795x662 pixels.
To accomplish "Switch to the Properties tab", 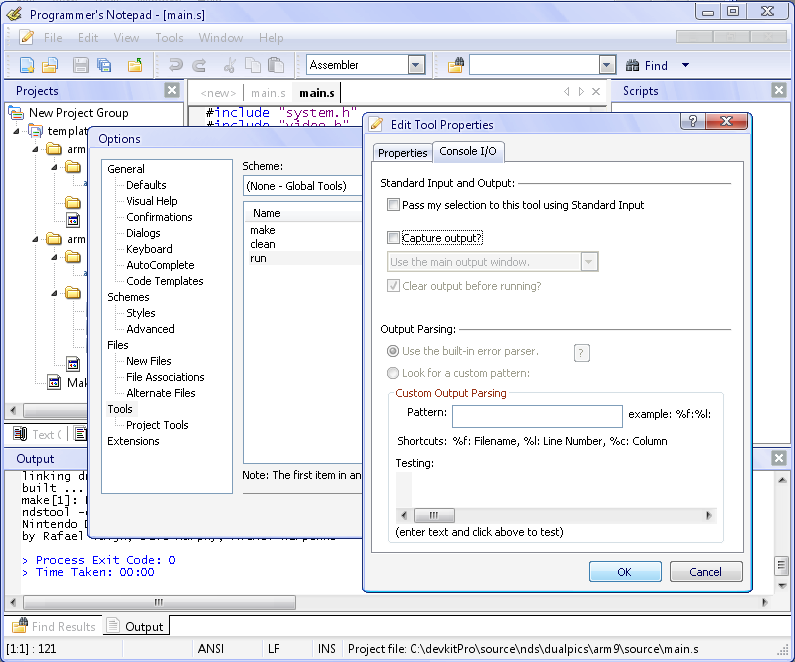I will (403, 152).
